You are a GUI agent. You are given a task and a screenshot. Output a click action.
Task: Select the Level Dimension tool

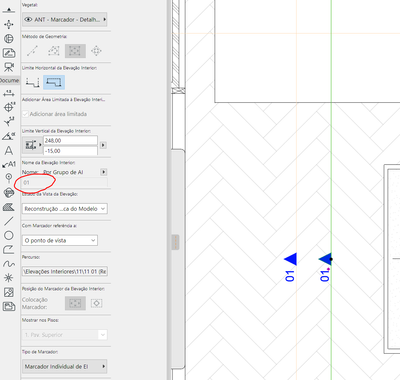(x=9, y=122)
